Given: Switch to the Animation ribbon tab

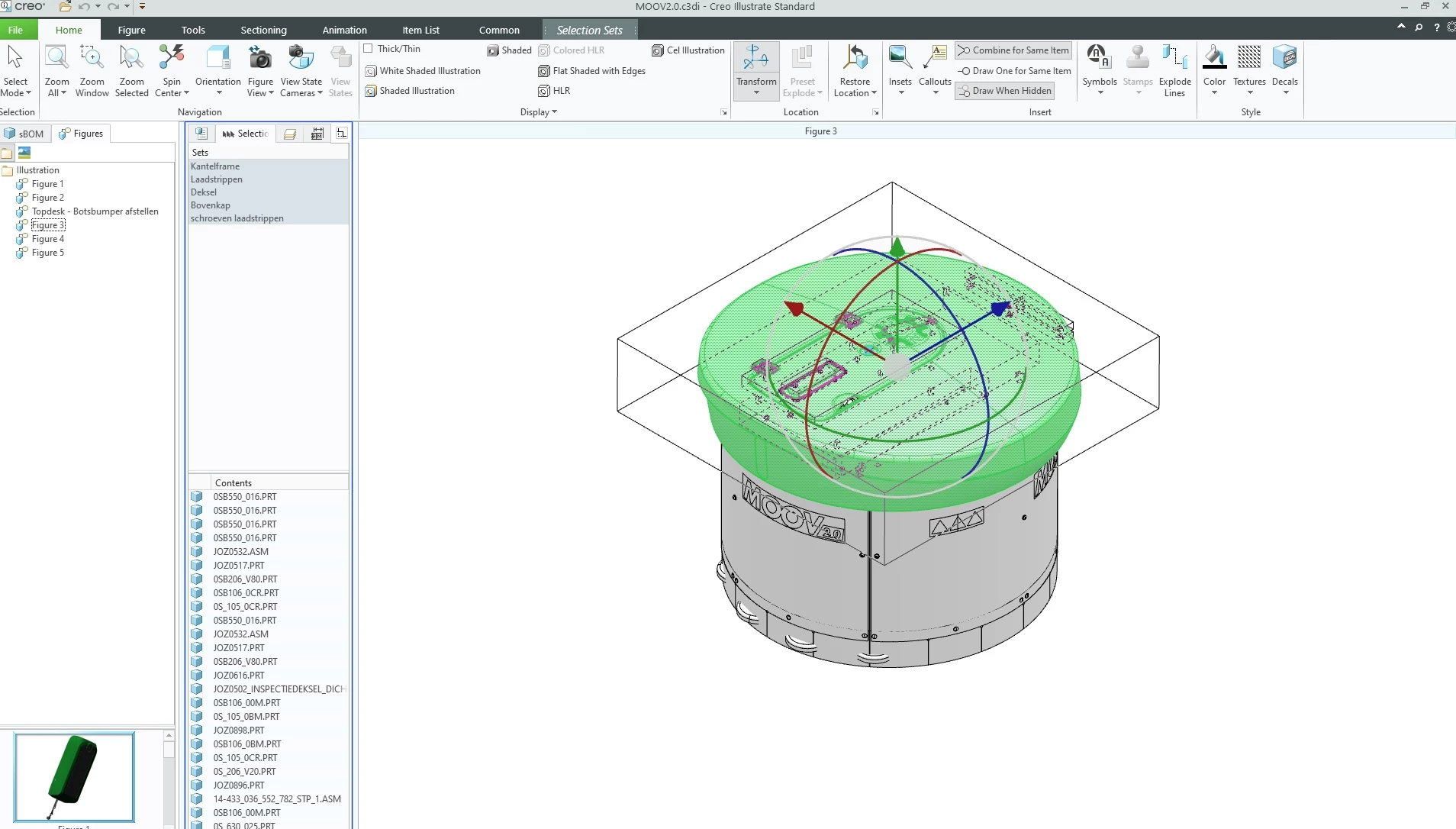Looking at the screenshot, I should pyautogui.click(x=345, y=30).
